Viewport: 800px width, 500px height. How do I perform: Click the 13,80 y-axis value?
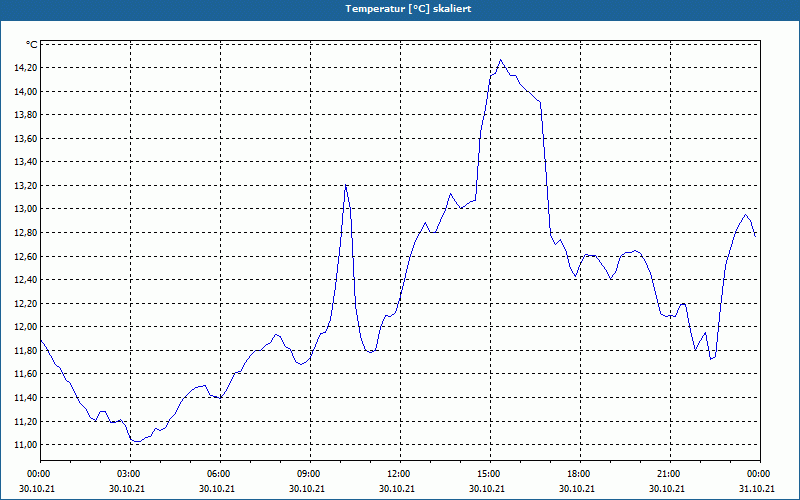27,115
